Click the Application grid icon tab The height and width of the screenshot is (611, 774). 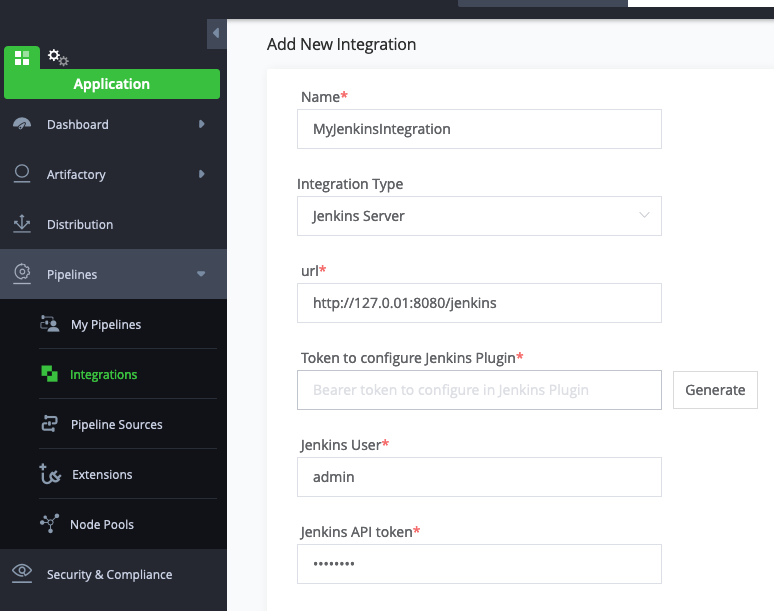[22, 58]
